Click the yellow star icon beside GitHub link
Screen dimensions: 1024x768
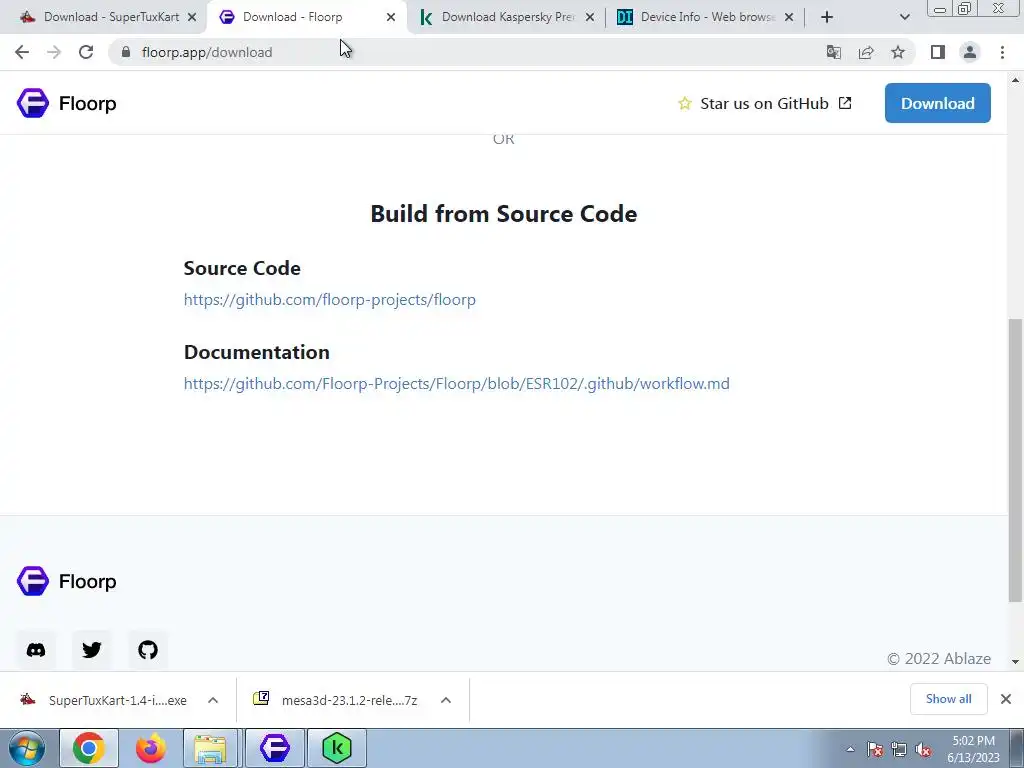pyautogui.click(x=684, y=103)
